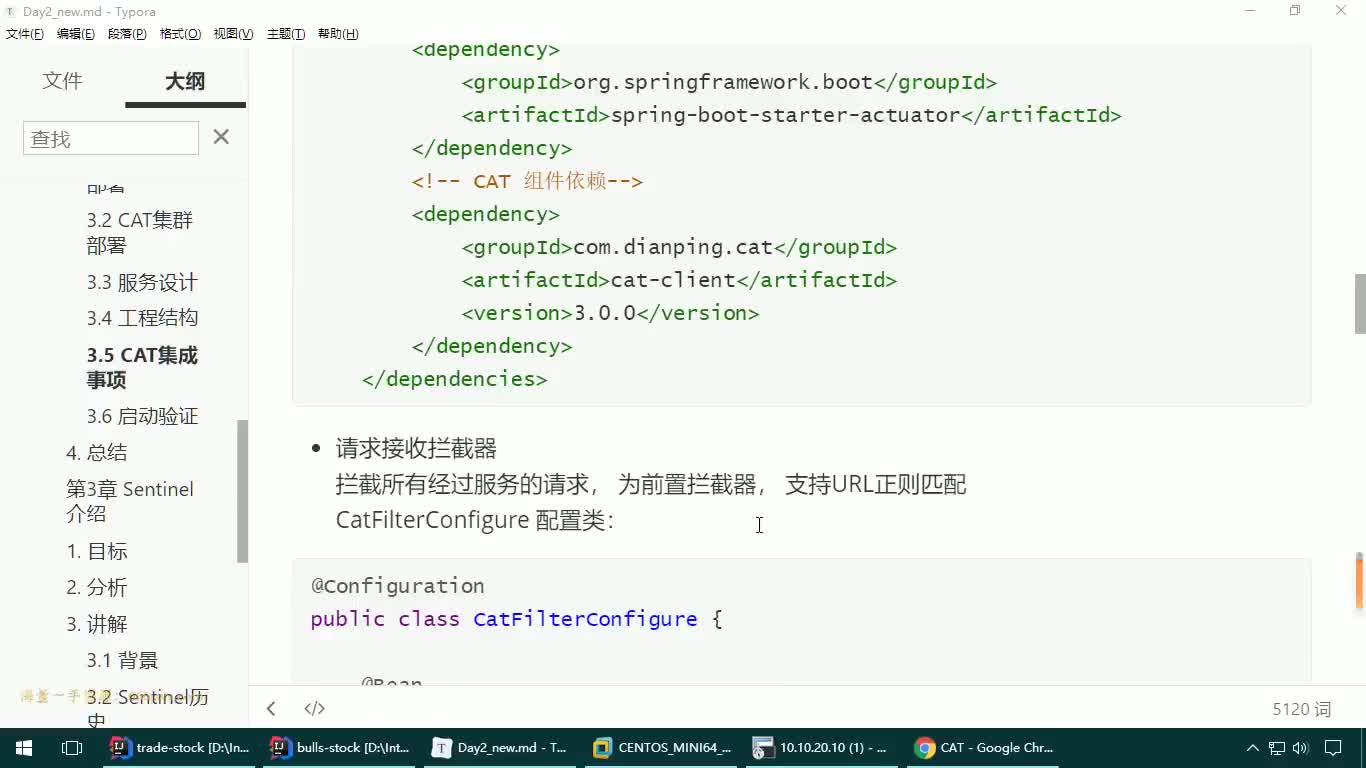This screenshot has width=1366, height=768.
Task: Click the public class CatFilterConfigure line
Action: [x=516, y=619]
